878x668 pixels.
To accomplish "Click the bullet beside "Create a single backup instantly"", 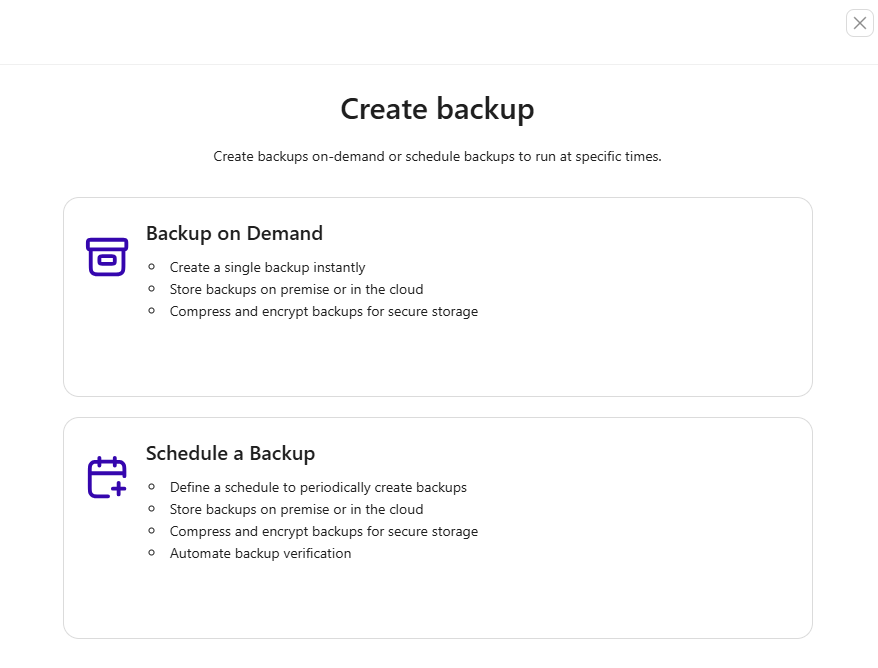I will [x=152, y=267].
